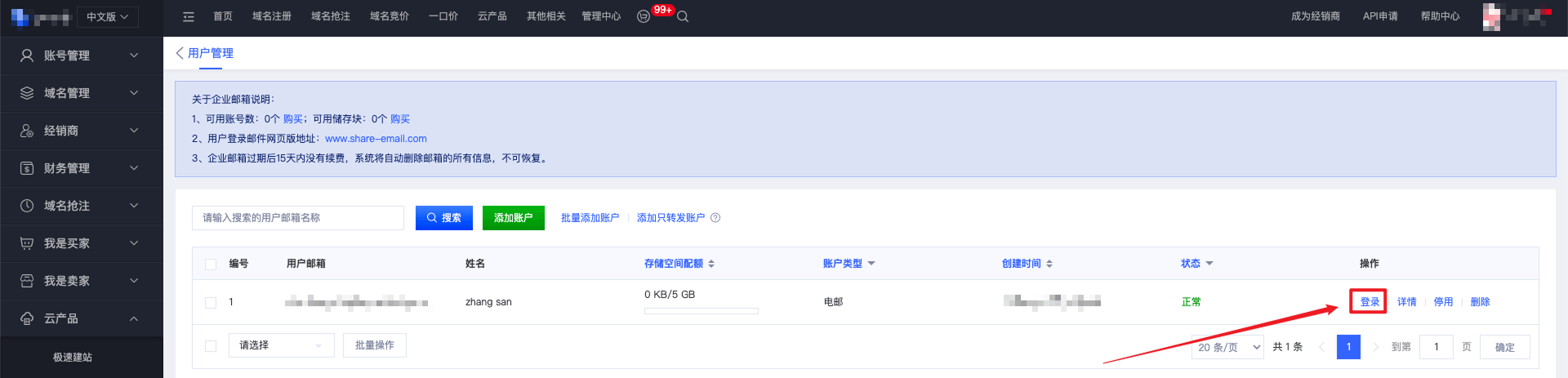1568x378 pixels.
Task: Open the 云产品 top navigation menu
Action: (492, 16)
